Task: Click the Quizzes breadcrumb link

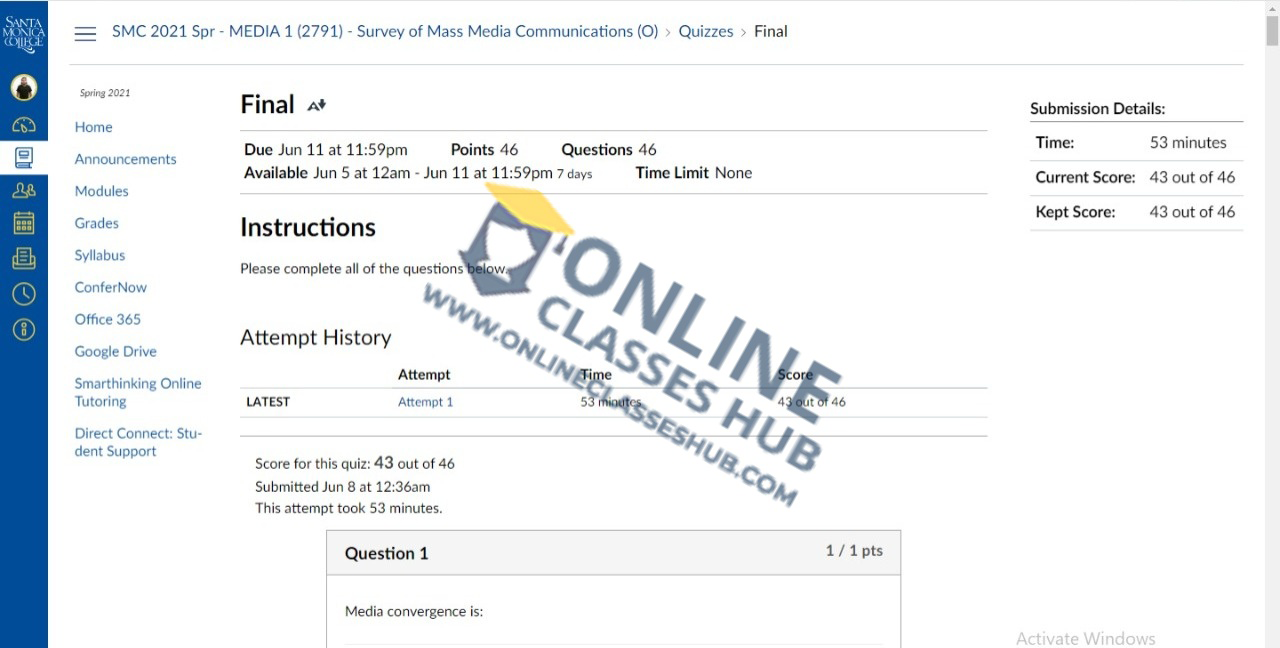Action: coord(705,31)
